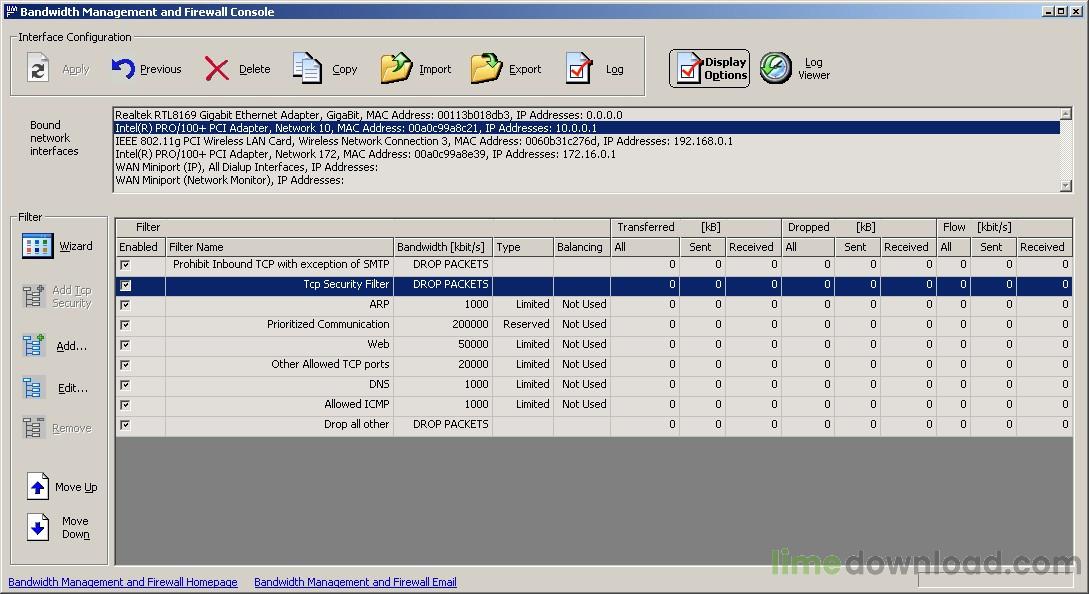
Task: Select the Web filter name cell
Action: point(279,345)
